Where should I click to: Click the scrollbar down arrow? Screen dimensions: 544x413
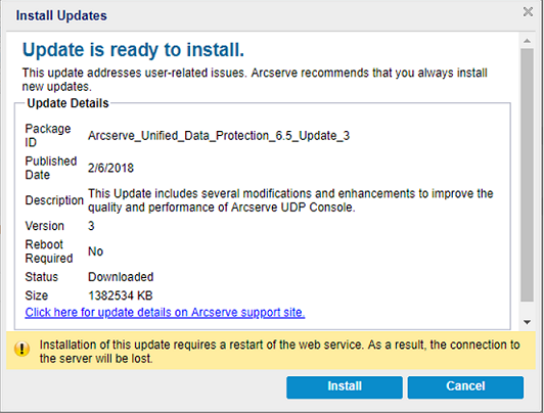tap(527, 322)
